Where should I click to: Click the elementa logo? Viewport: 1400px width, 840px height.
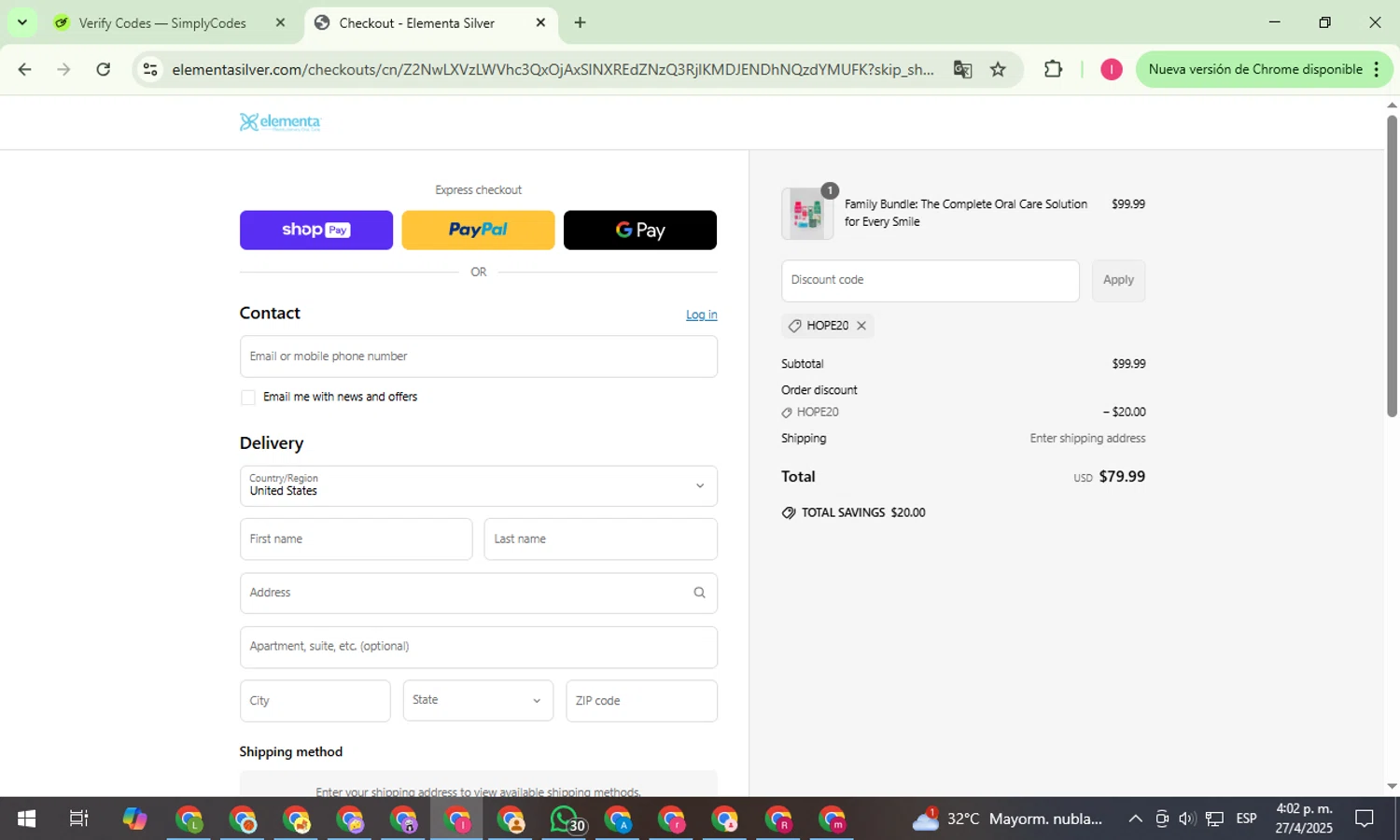tap(280, 122)
